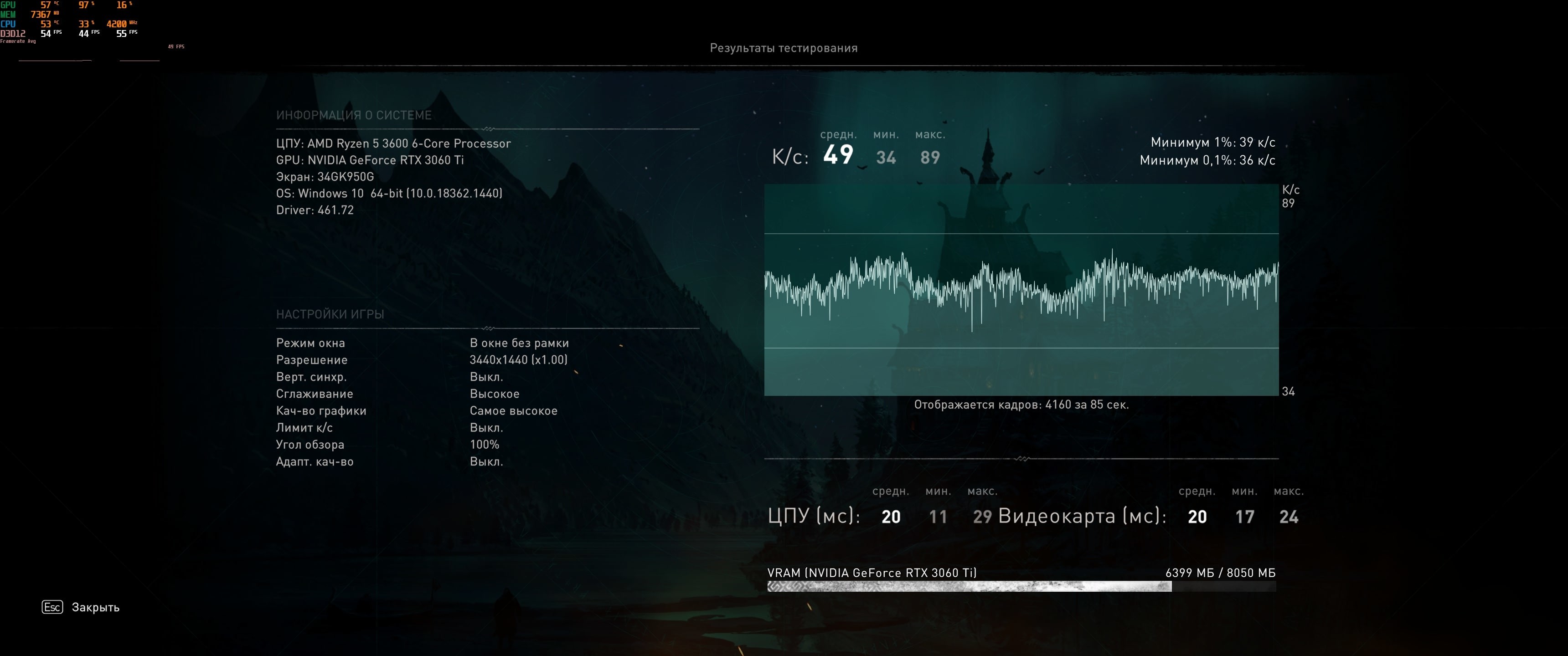
Task: Click the 6399 МБ / 8050 МБ value
Action: tap(1220, 573)
